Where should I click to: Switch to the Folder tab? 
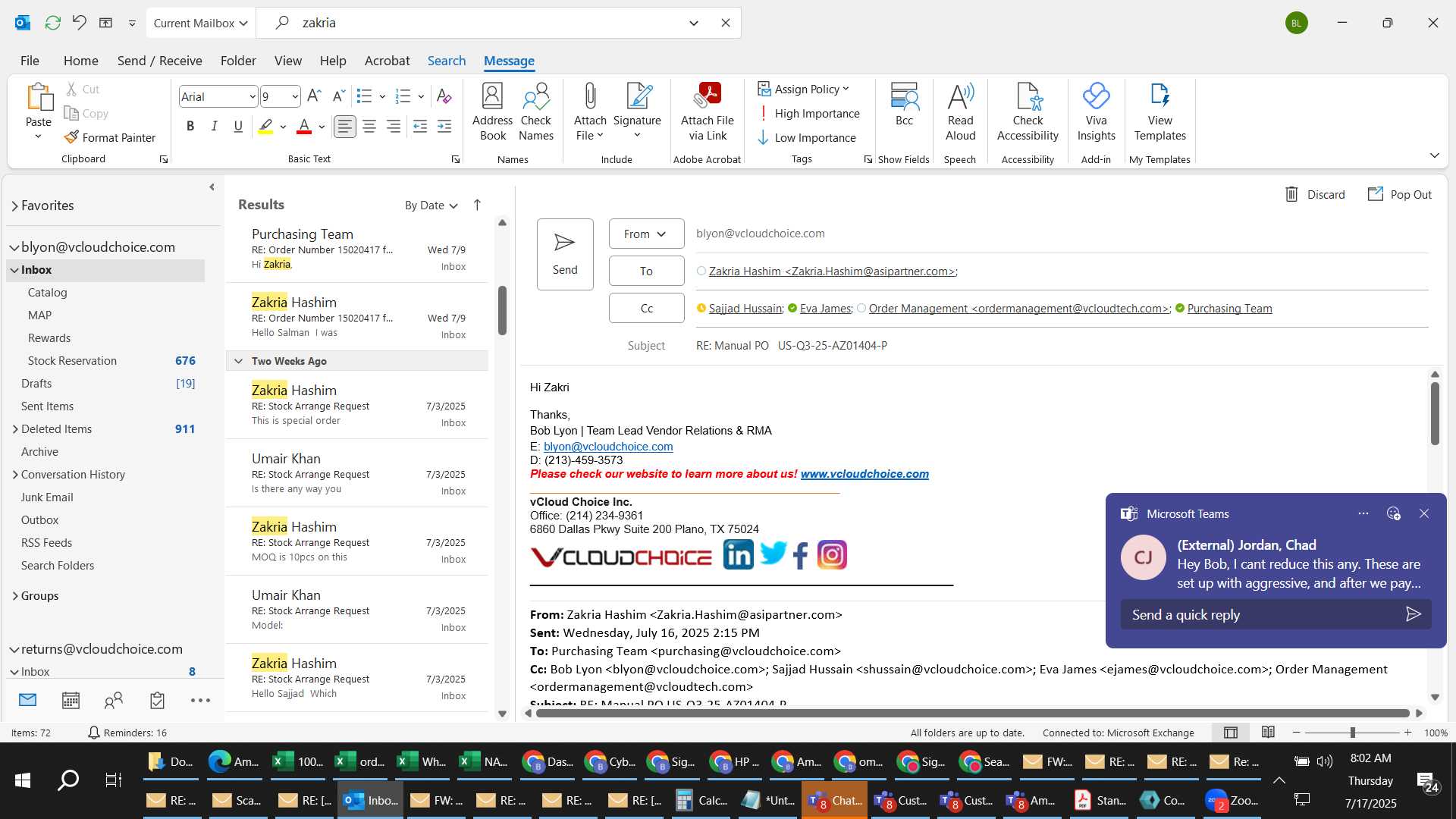coord(238,61)
